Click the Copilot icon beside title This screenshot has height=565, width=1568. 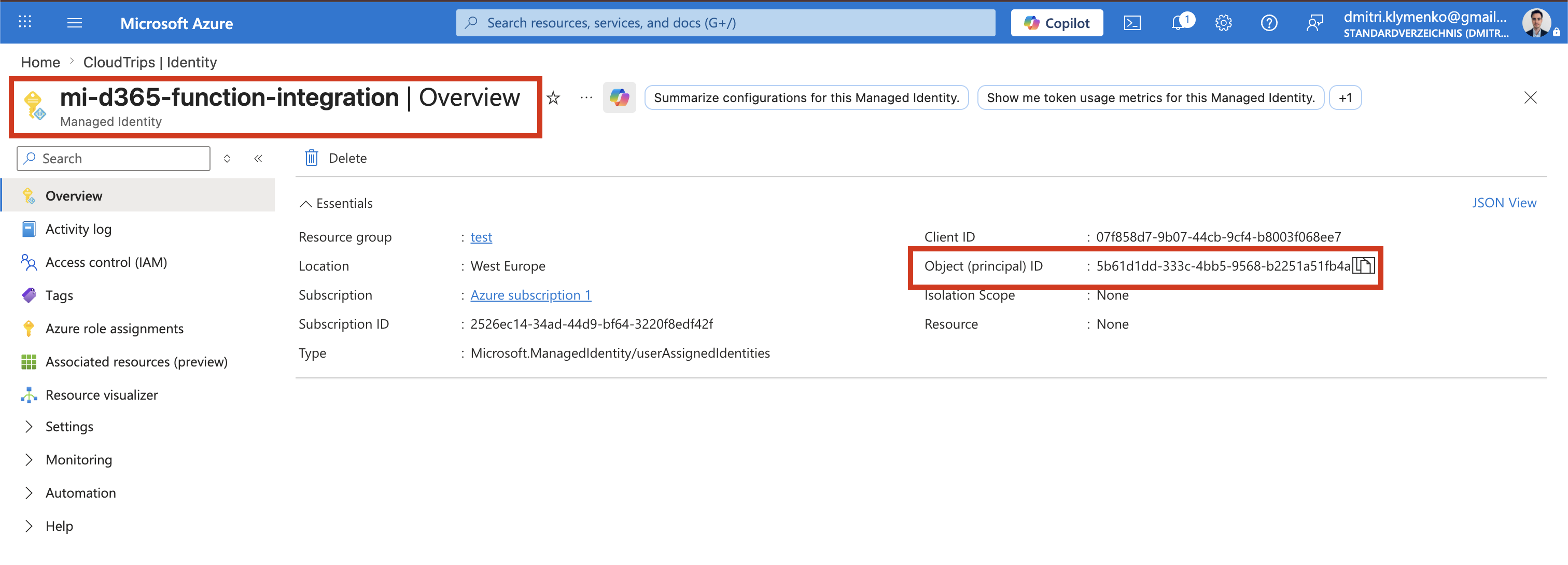point(619,97)
